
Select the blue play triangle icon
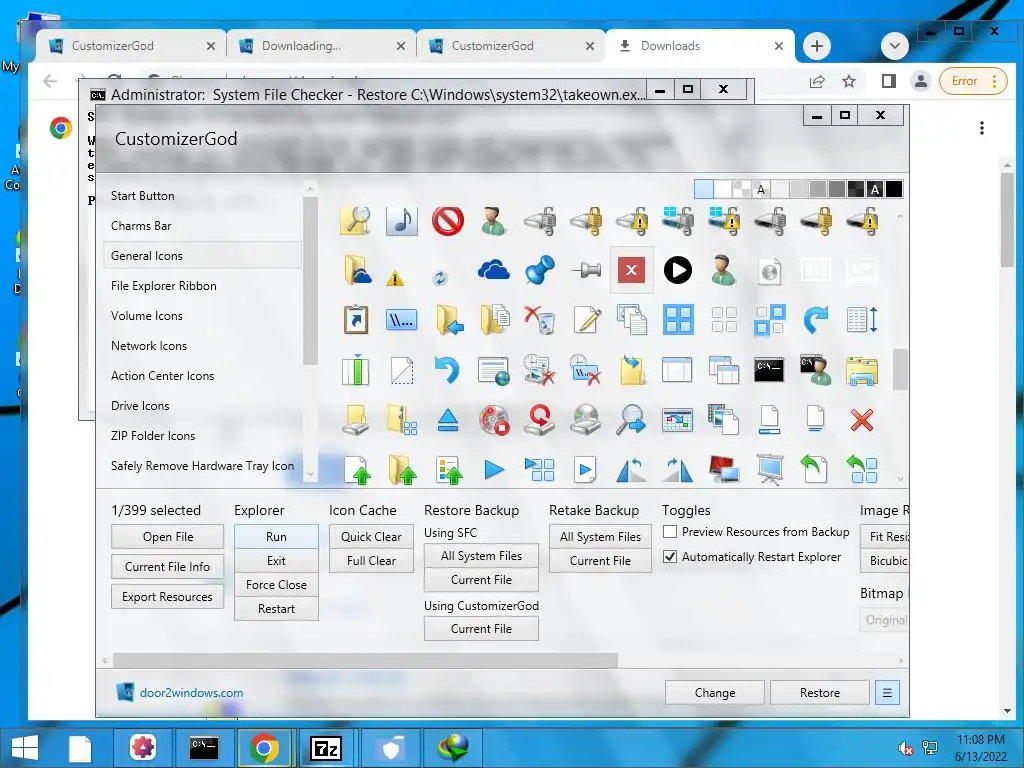(x=494, y=470)
